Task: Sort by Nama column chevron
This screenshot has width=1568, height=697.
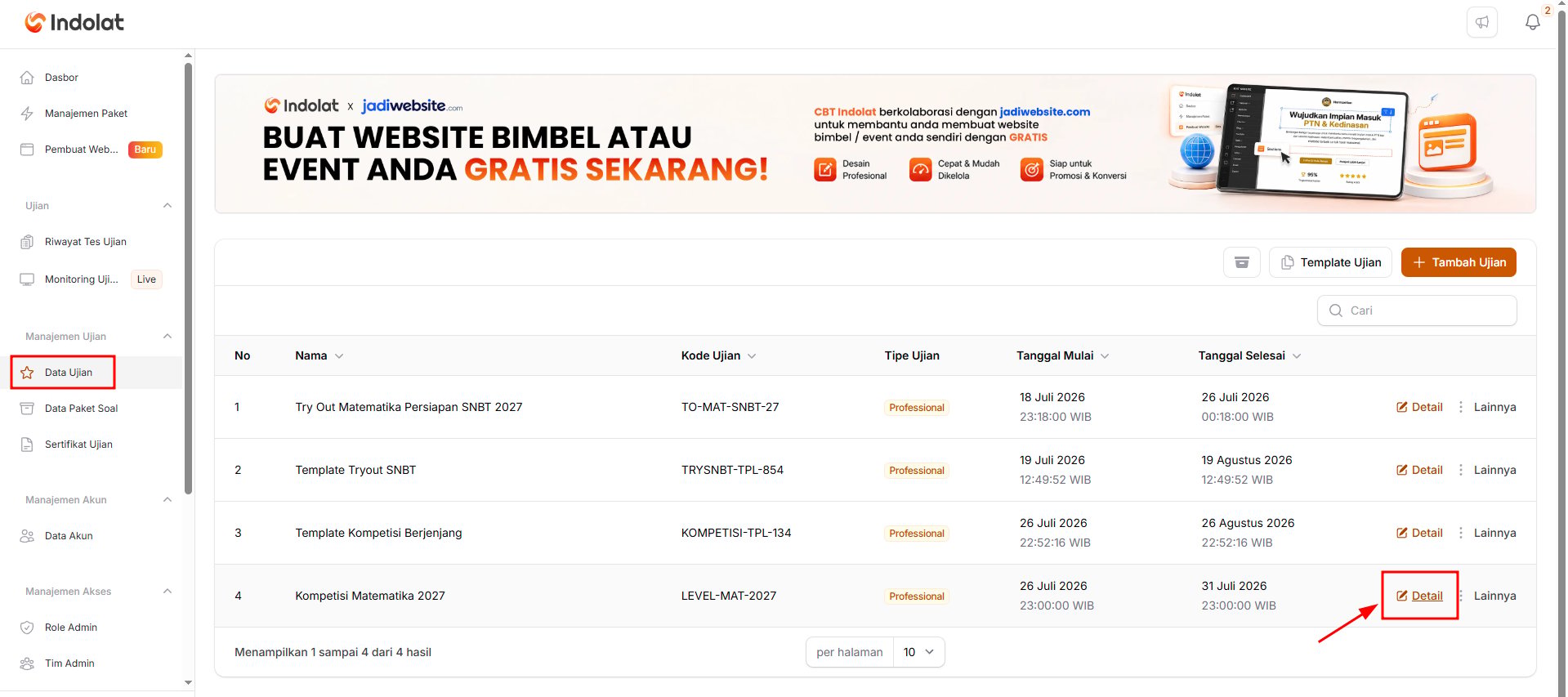Action: pos(339,356)
